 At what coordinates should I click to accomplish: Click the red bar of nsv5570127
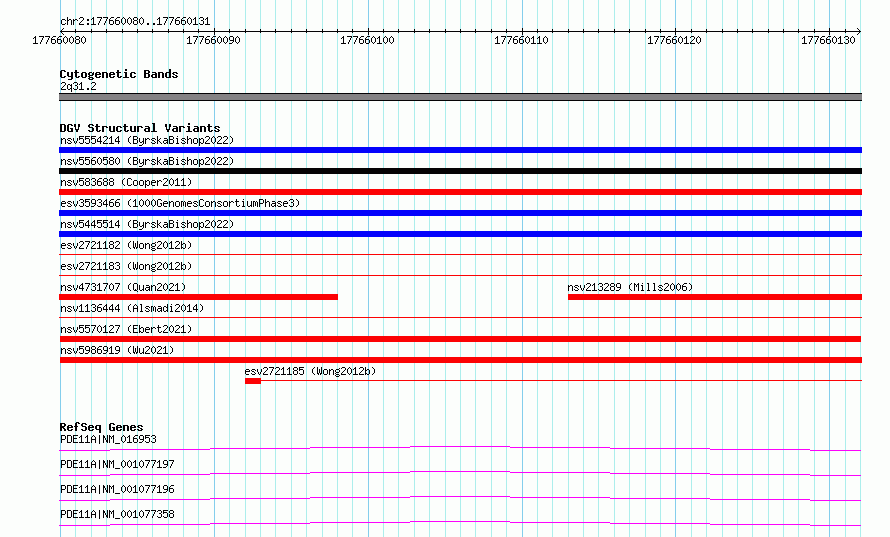[460, 339]
